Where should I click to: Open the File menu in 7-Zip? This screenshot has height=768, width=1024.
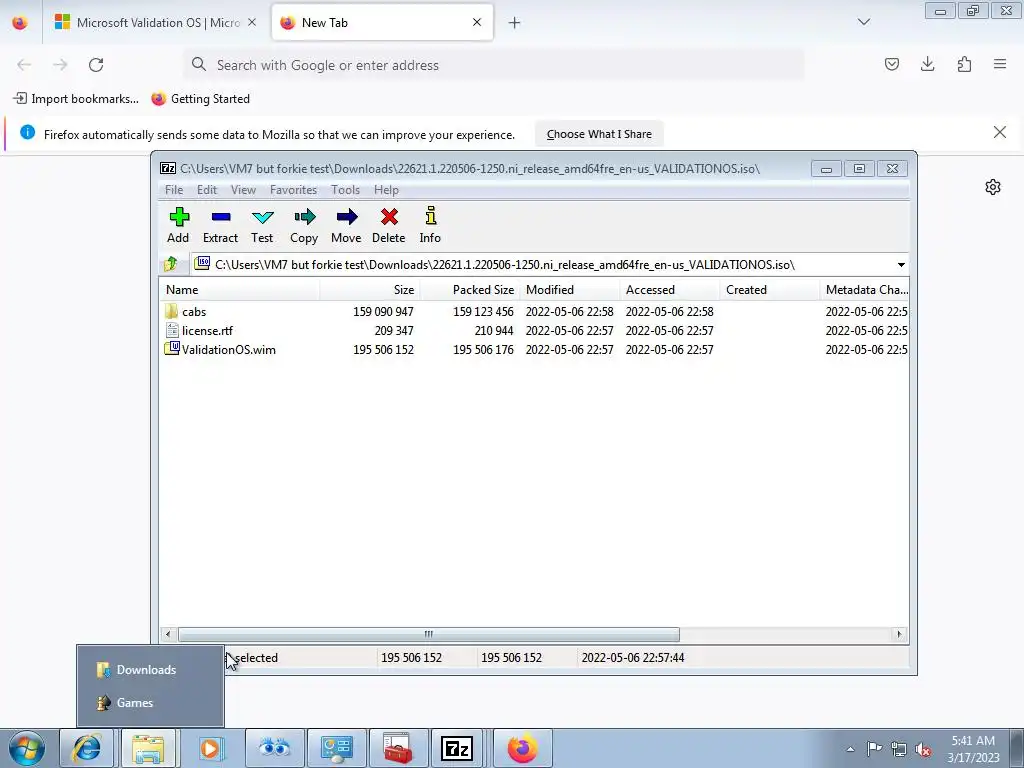tap(174, 189)
